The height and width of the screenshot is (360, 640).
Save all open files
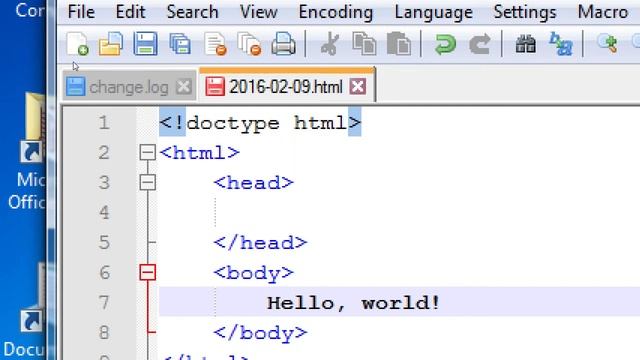[180, 44]
